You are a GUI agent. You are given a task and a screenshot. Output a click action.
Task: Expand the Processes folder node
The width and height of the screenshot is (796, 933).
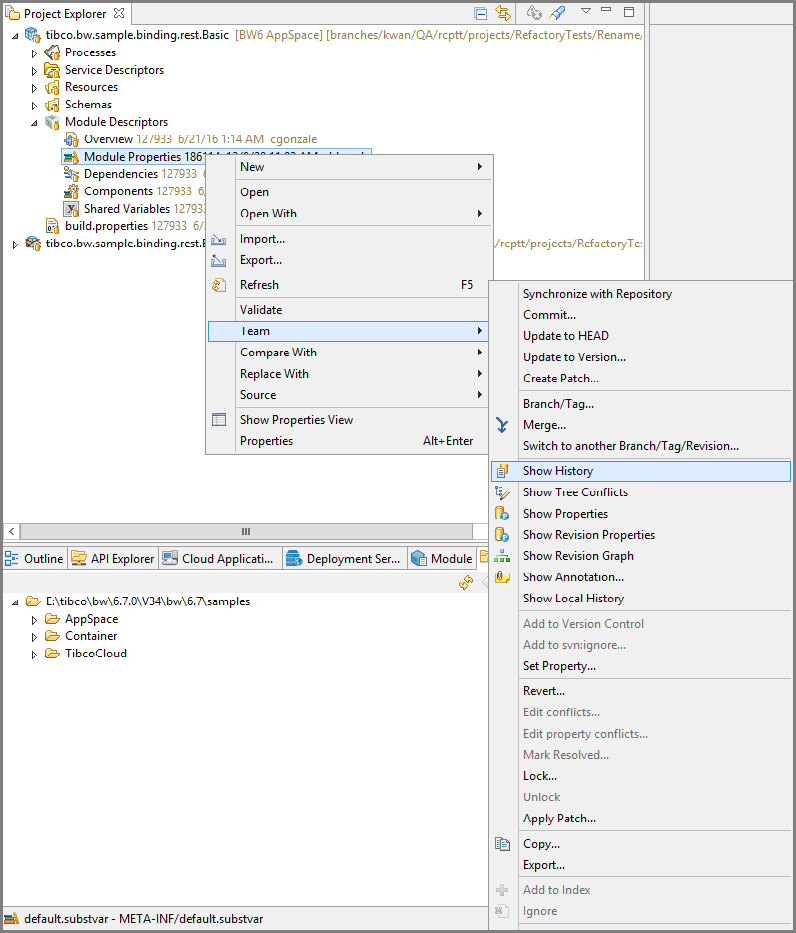click(34, 53)
